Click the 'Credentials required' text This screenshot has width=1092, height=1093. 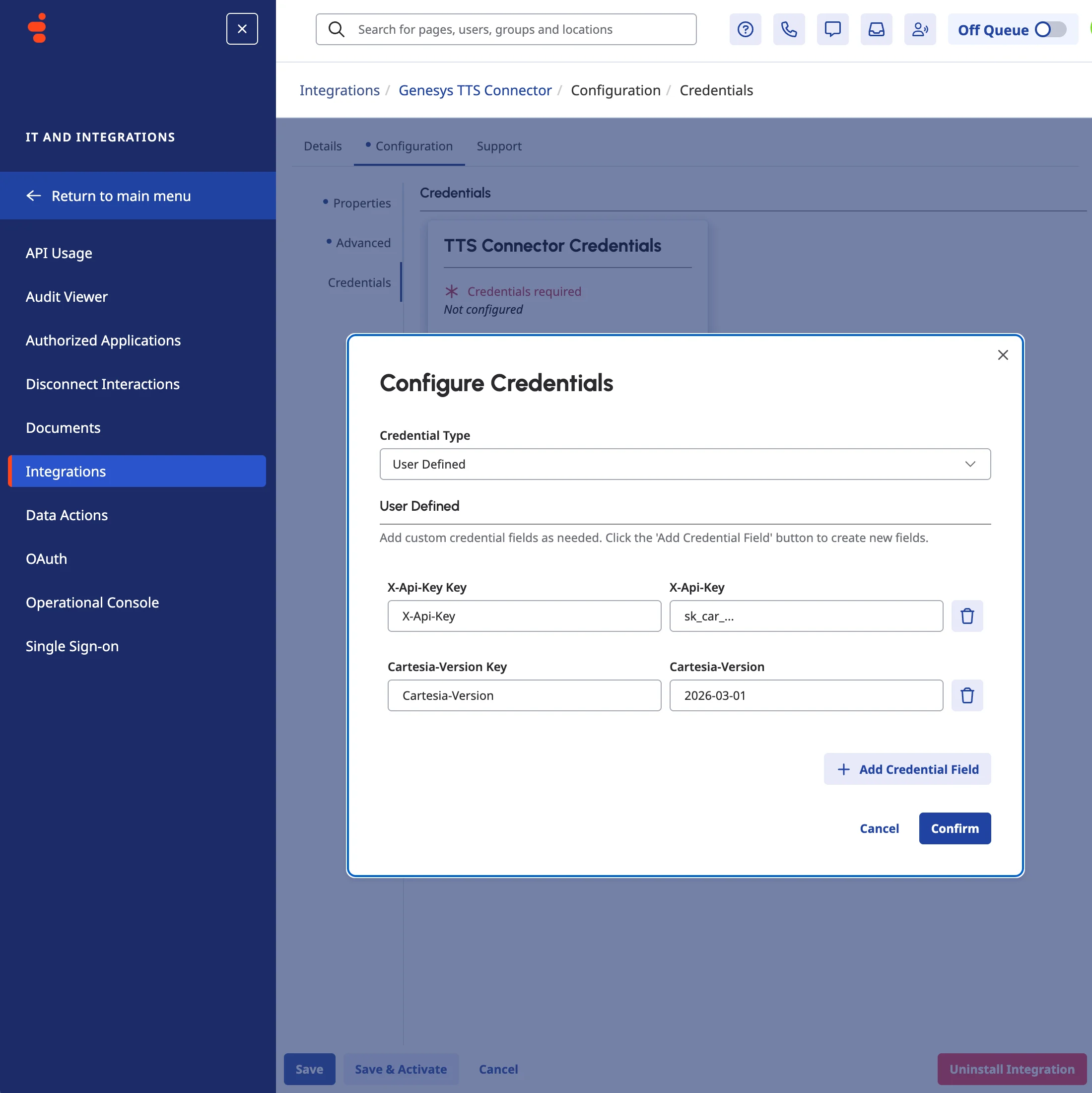coord(524,291)
